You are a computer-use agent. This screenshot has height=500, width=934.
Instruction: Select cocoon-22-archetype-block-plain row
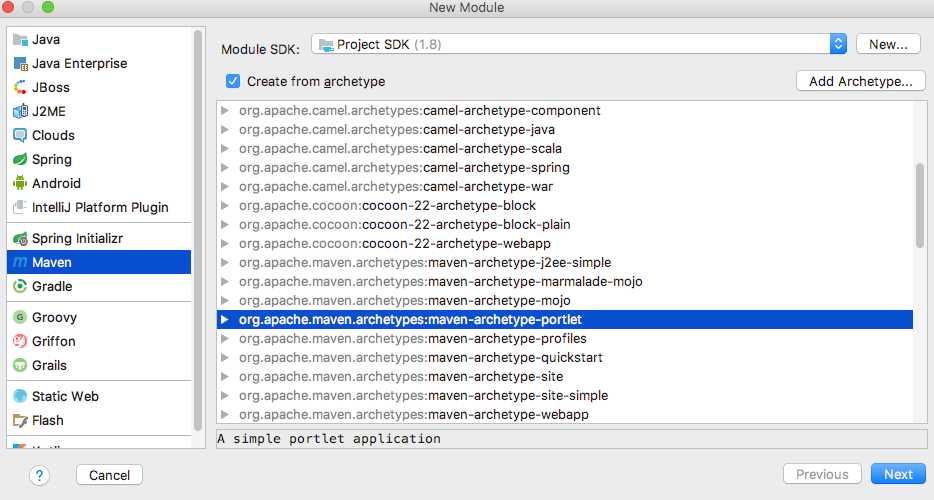[x=565, y=225]
